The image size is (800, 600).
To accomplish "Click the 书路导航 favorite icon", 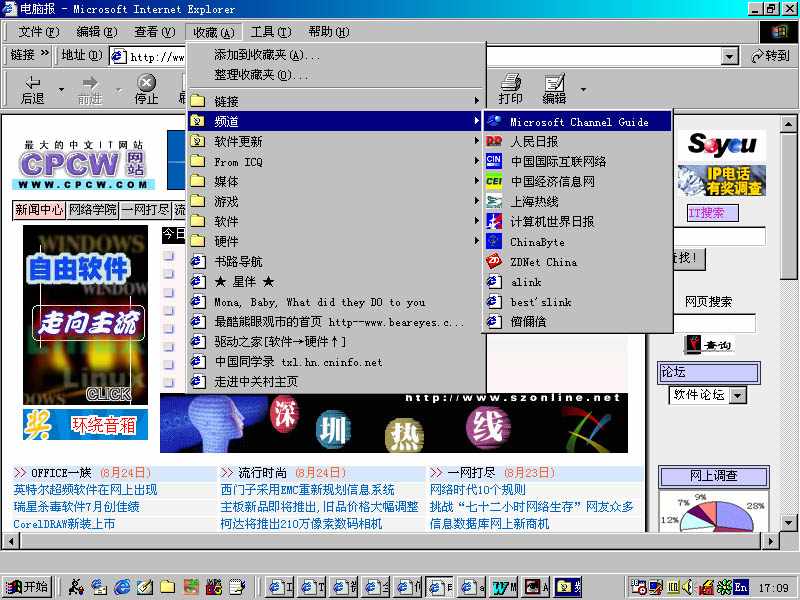I will (197, 262).
